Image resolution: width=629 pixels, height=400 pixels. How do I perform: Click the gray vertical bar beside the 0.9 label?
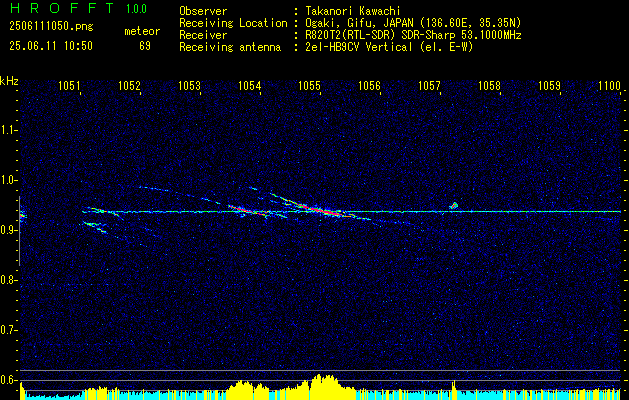pos(19,231)
